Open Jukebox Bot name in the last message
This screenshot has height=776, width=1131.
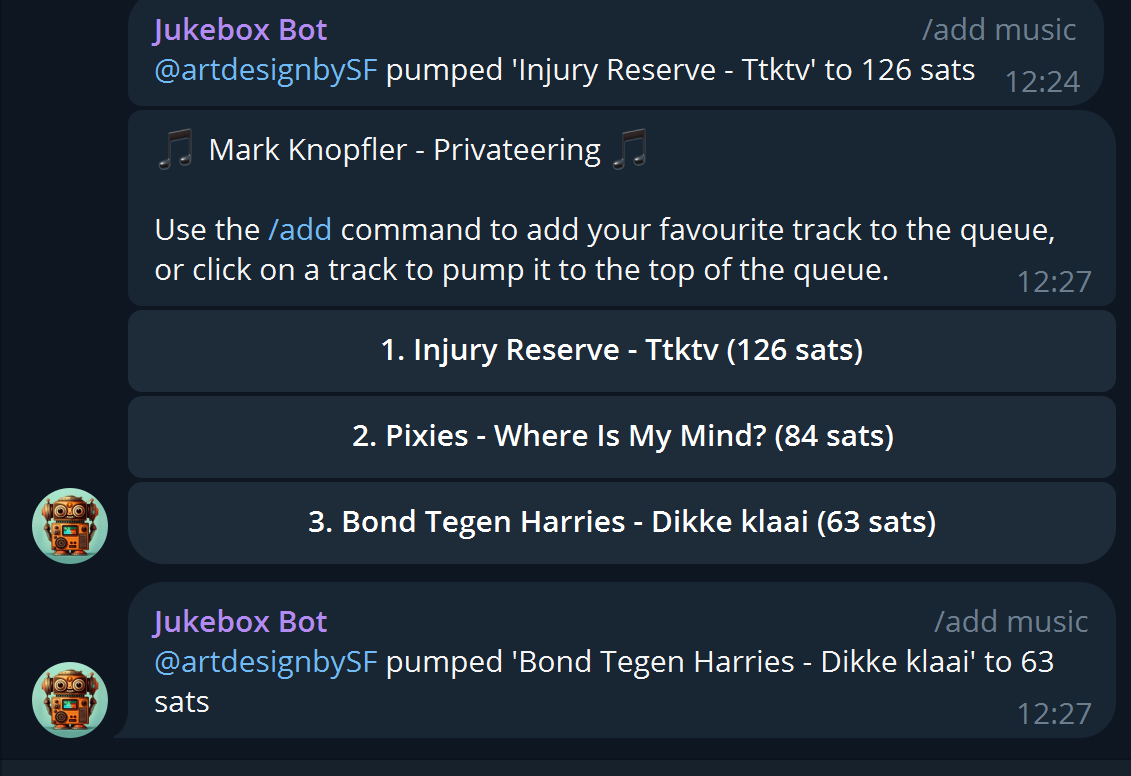(240, 622)
